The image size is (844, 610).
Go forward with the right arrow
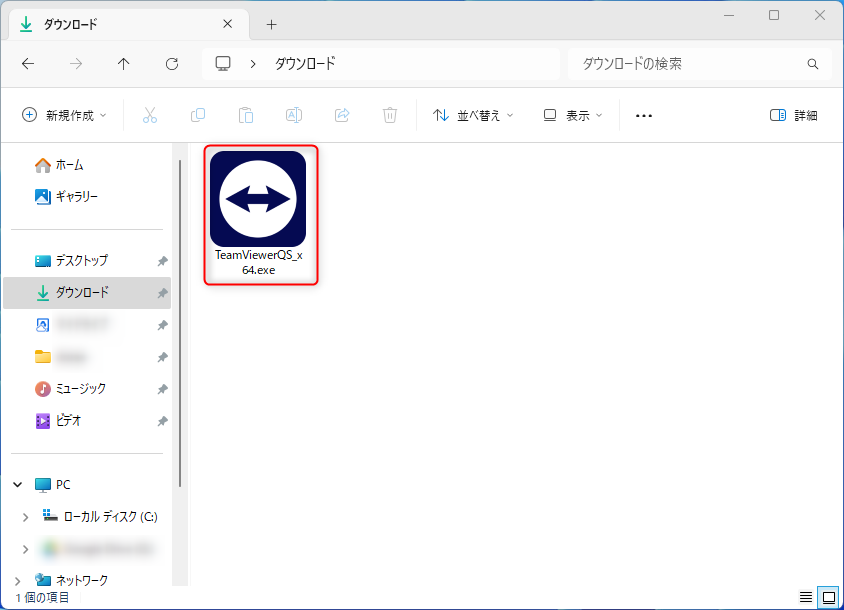click(x=76, y=64)
